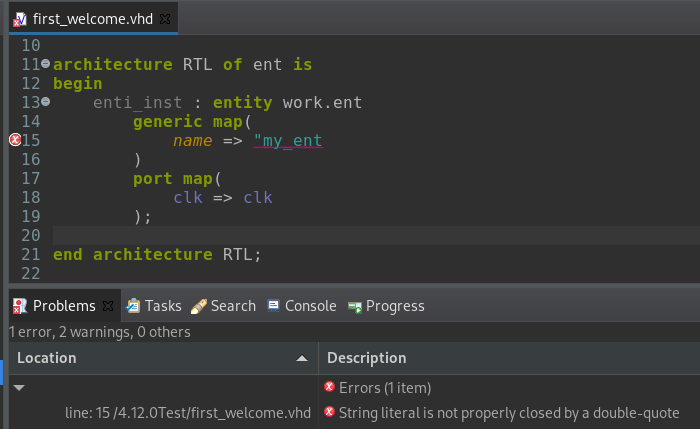Image resolution: width=700 pixels, height=429 pixels.
Task: Click the Errors group error icon
Action: click(329, 387)
